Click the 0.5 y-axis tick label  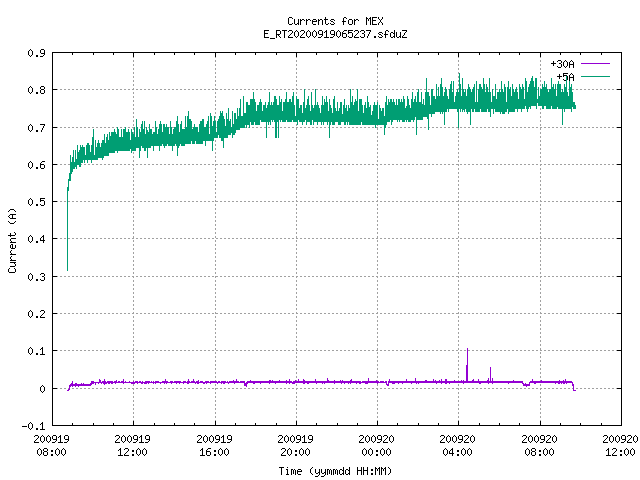pyautogui.click(x=36, y=202)
